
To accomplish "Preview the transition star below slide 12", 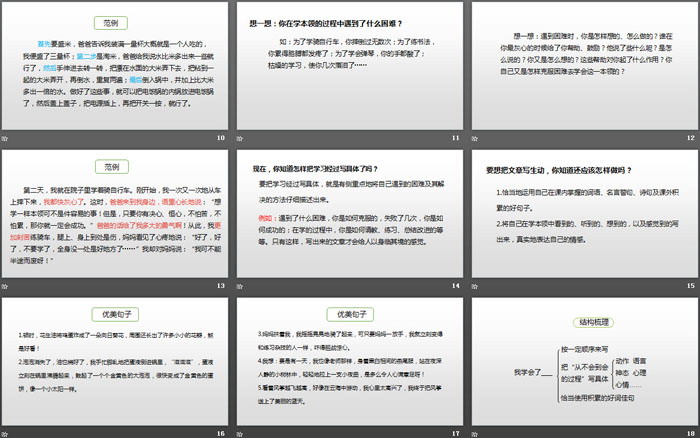I will pos(474,137).
